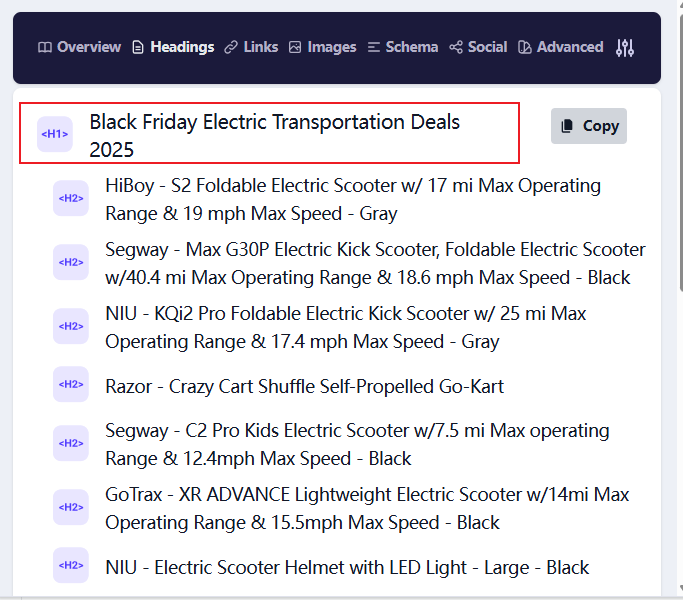The height and width of the screenshot is (600, 683).
Task: Click the H2 badge beside NIU KQi2 Pro
Action: click(x=71, y=327)
